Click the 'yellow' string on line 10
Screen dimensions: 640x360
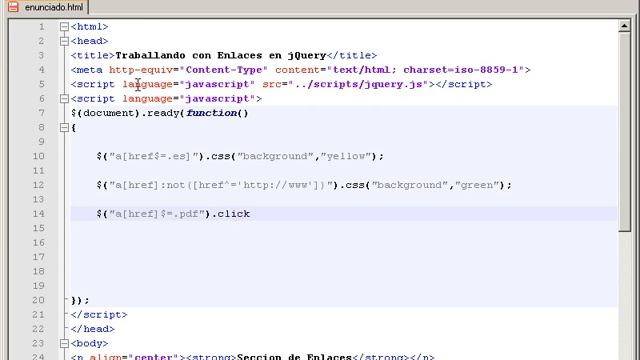click(346, 156)
